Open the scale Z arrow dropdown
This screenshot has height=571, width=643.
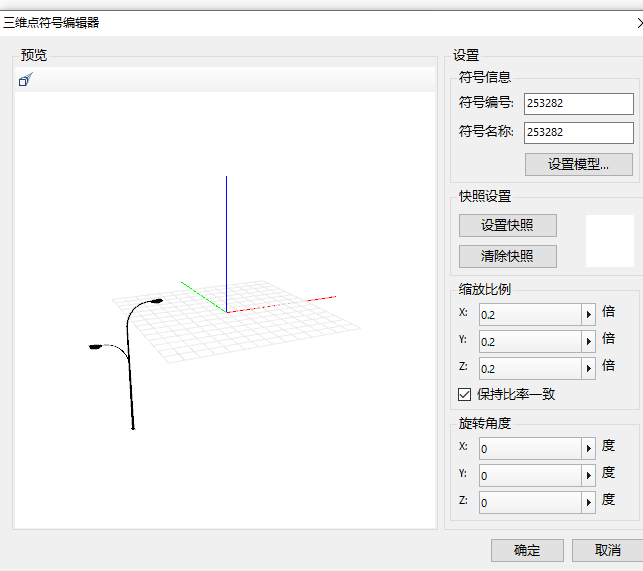click(x=588, y=368)
